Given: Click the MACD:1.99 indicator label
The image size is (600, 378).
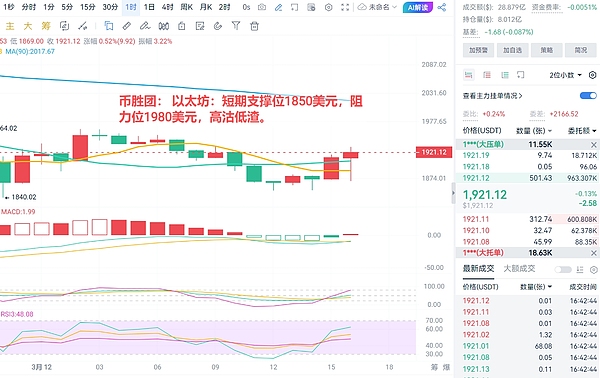Looking at the screenshot, I should coord(18,212).
